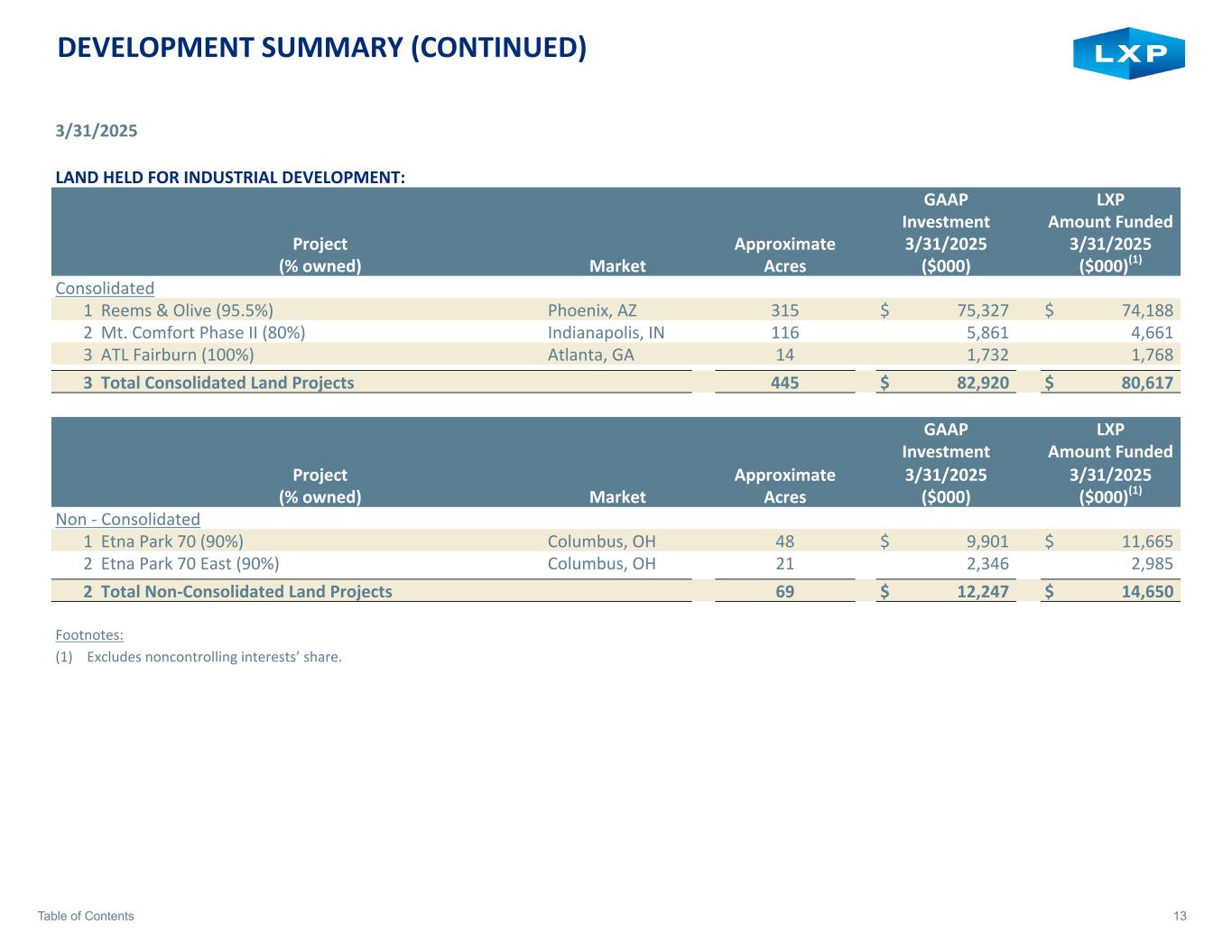Click the Non - Consolidated section label

coord(127,519)
